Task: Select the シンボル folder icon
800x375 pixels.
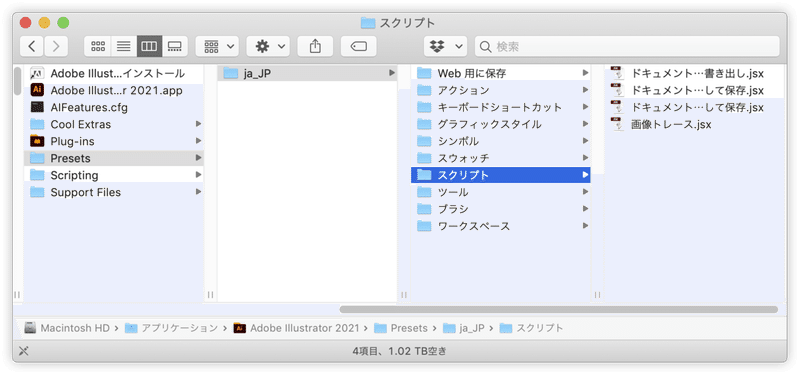Action: click(424, 141)
